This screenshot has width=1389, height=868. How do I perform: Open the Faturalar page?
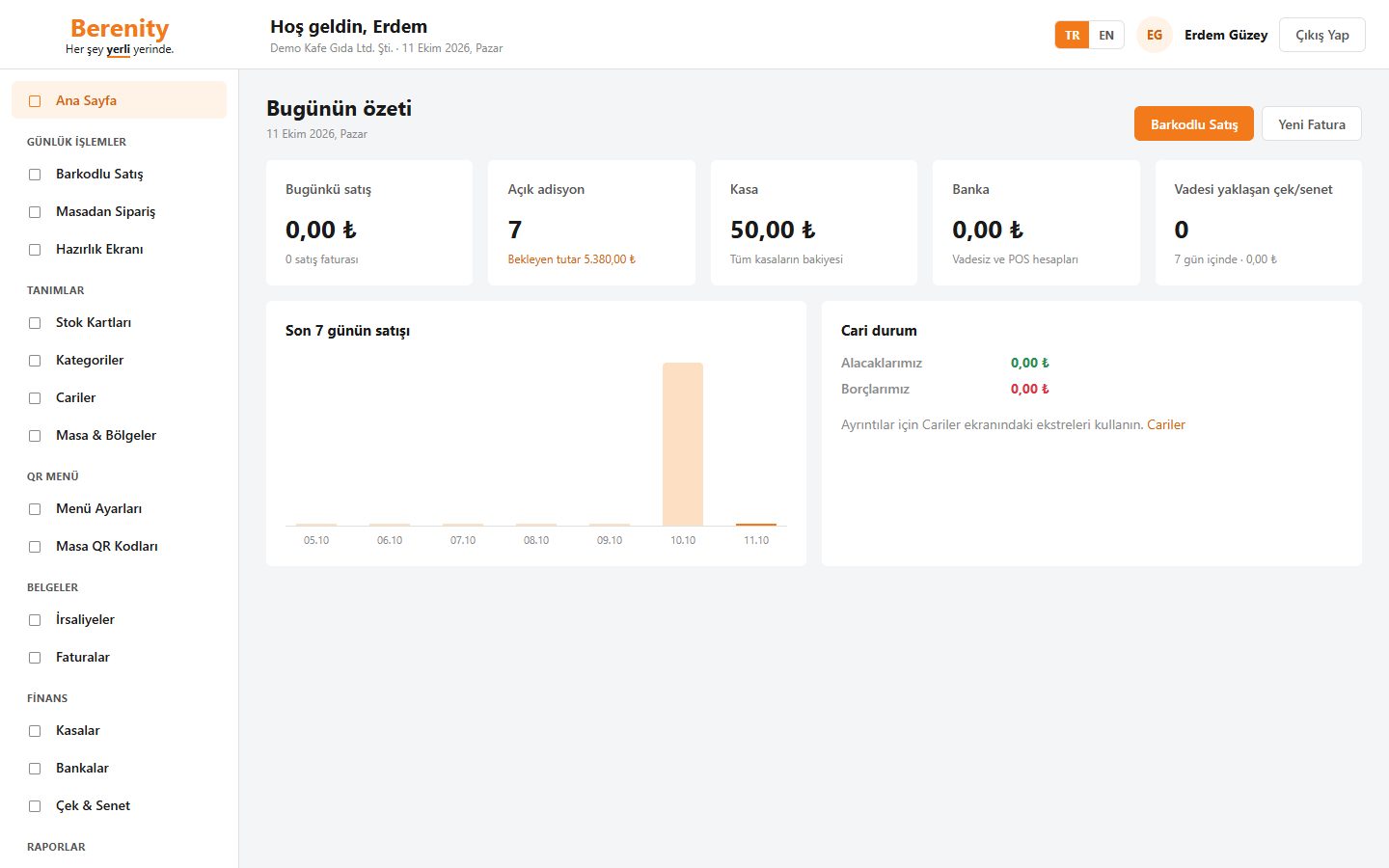click(119, 657)
